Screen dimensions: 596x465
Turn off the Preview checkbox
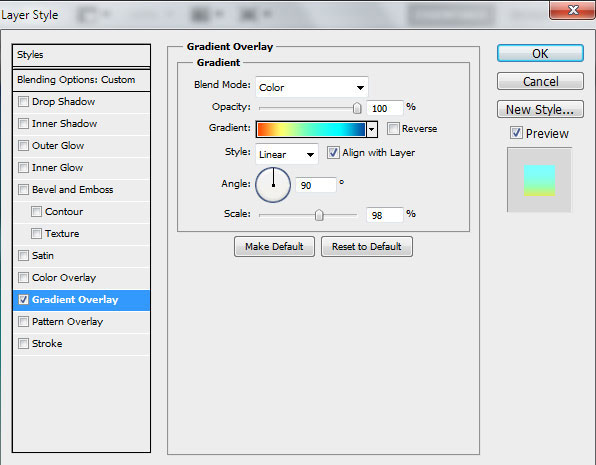pyautogui.click(x=516, y=133)
